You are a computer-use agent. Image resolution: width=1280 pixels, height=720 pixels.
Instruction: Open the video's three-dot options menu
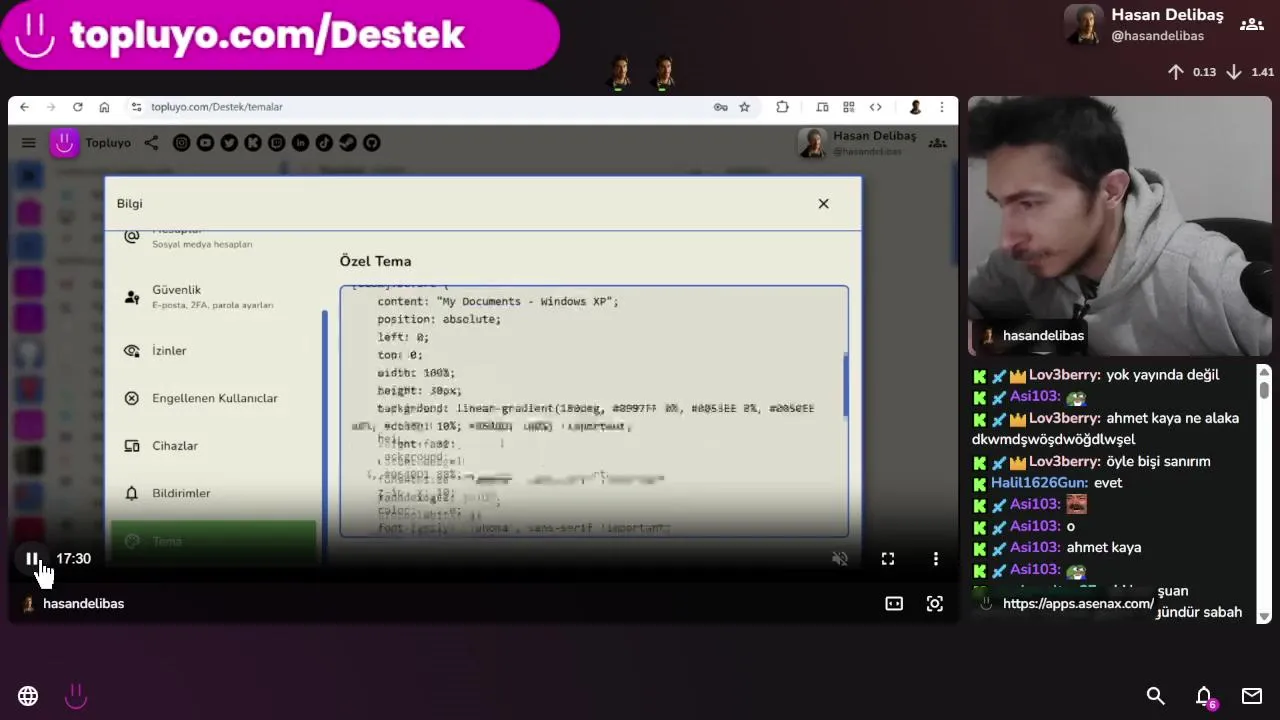pos(936,559)
